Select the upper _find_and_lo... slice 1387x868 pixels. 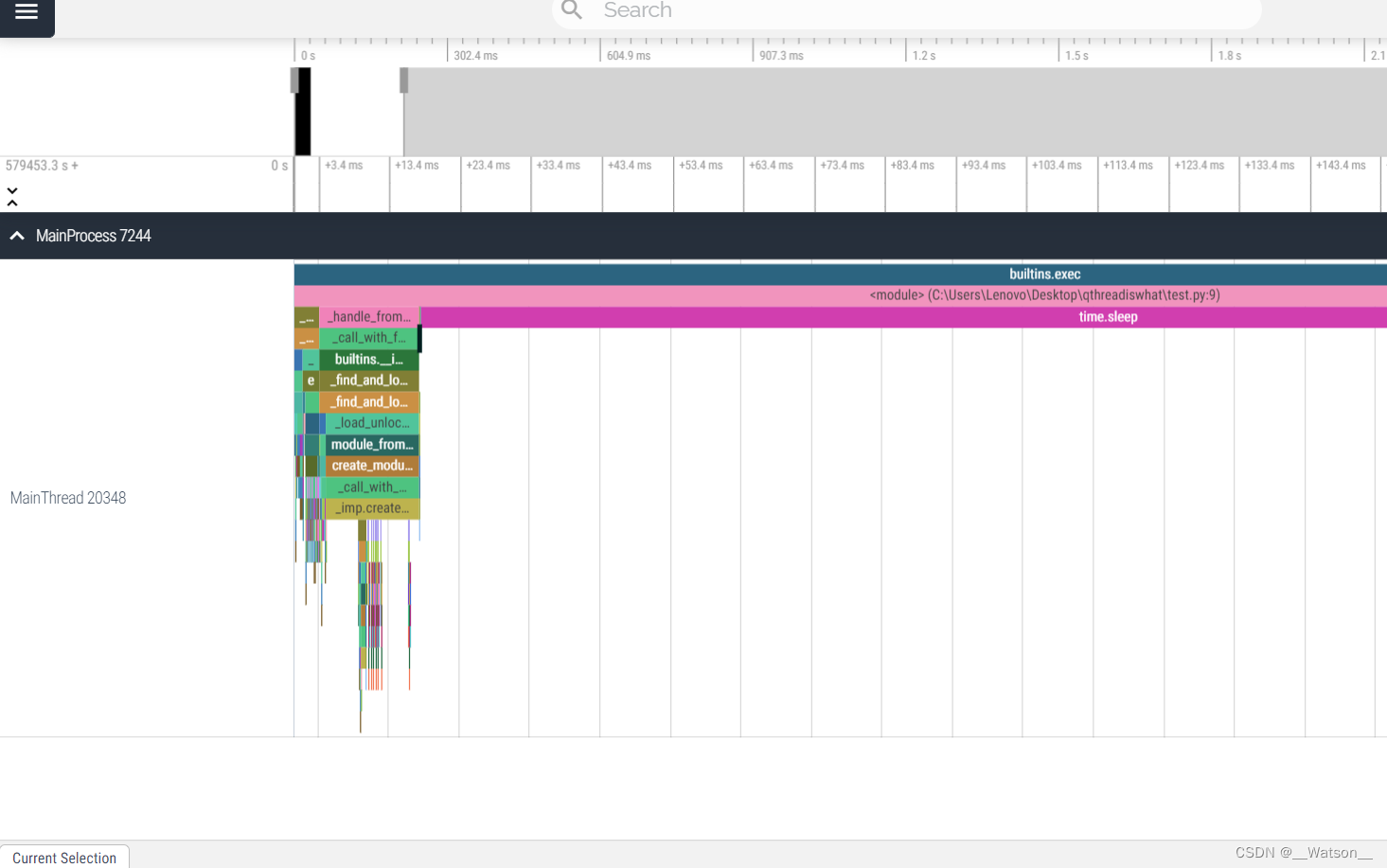(369, 381)
